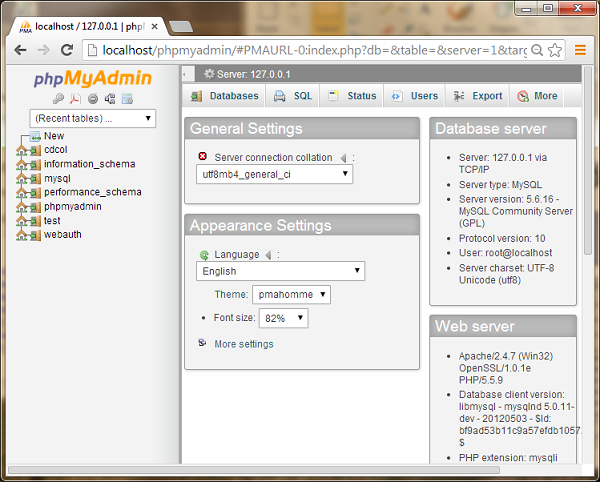Open the webauth database
This screenshot has height=482, width=600.
[62, 234]
